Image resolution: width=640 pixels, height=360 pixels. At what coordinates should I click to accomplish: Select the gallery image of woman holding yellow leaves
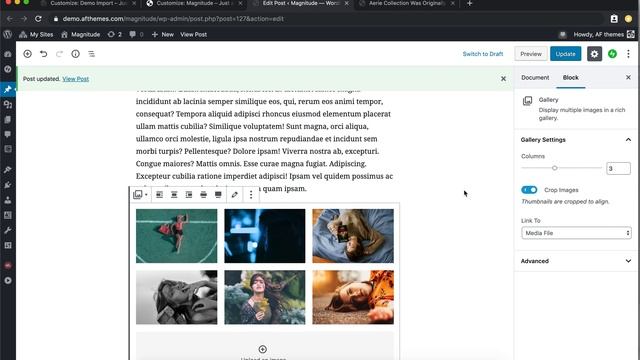pyautogui.click(x=264, y=297)
